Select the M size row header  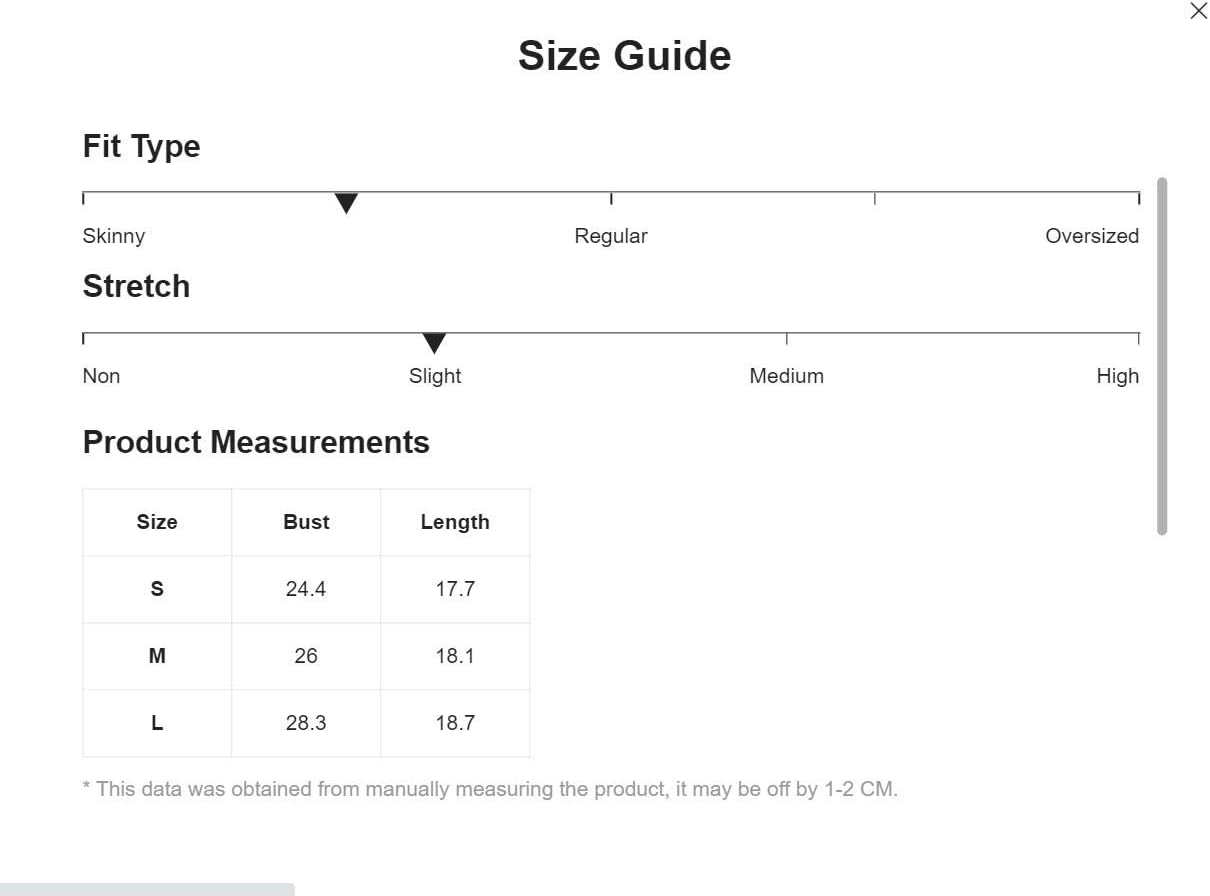(157, 656)
